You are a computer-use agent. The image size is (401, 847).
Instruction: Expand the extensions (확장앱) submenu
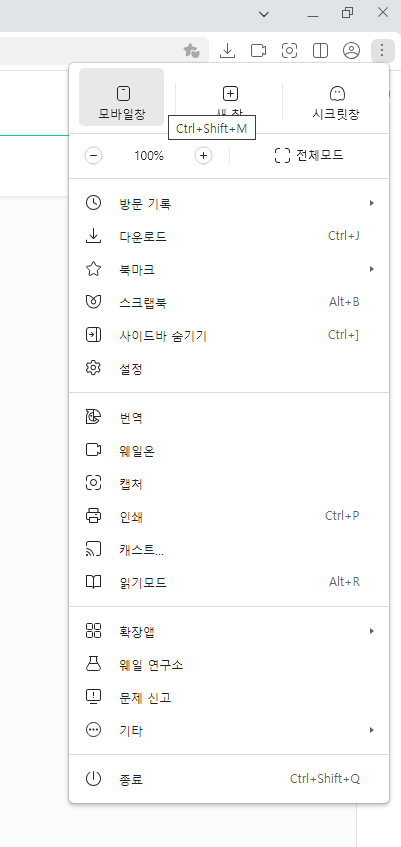(229, 631)
